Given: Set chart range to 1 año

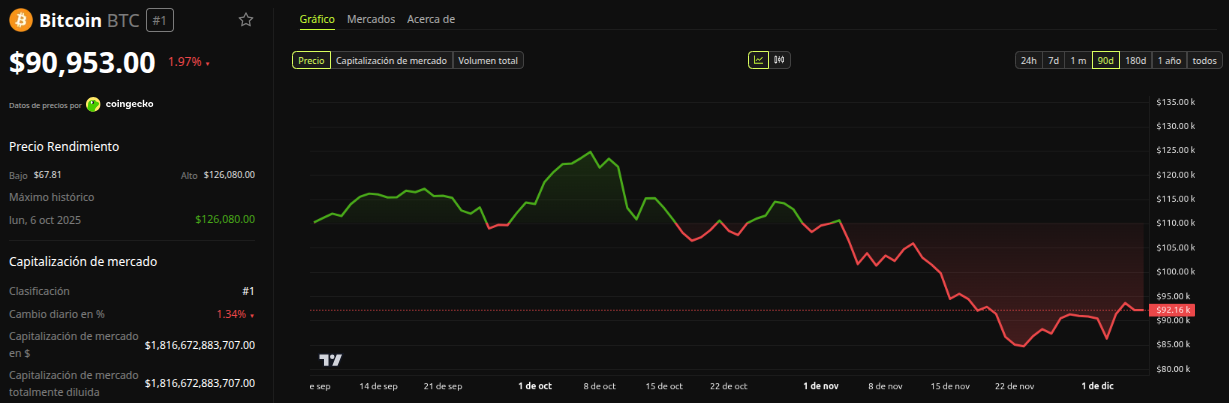Looking at the screenshot, I should point(1169,61).
